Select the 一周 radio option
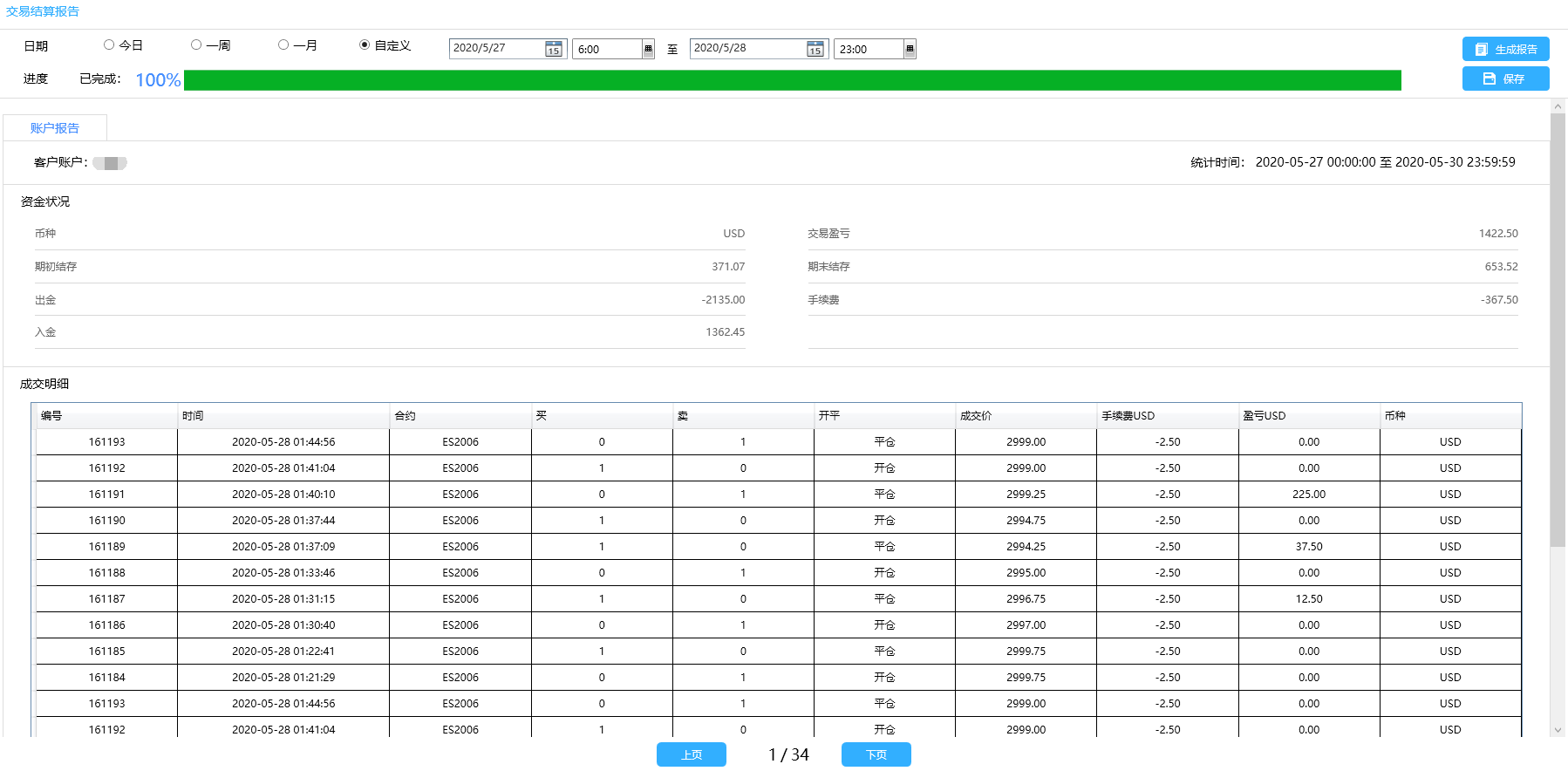Viewport: 1568px width, 771px height. pos(196,45)
